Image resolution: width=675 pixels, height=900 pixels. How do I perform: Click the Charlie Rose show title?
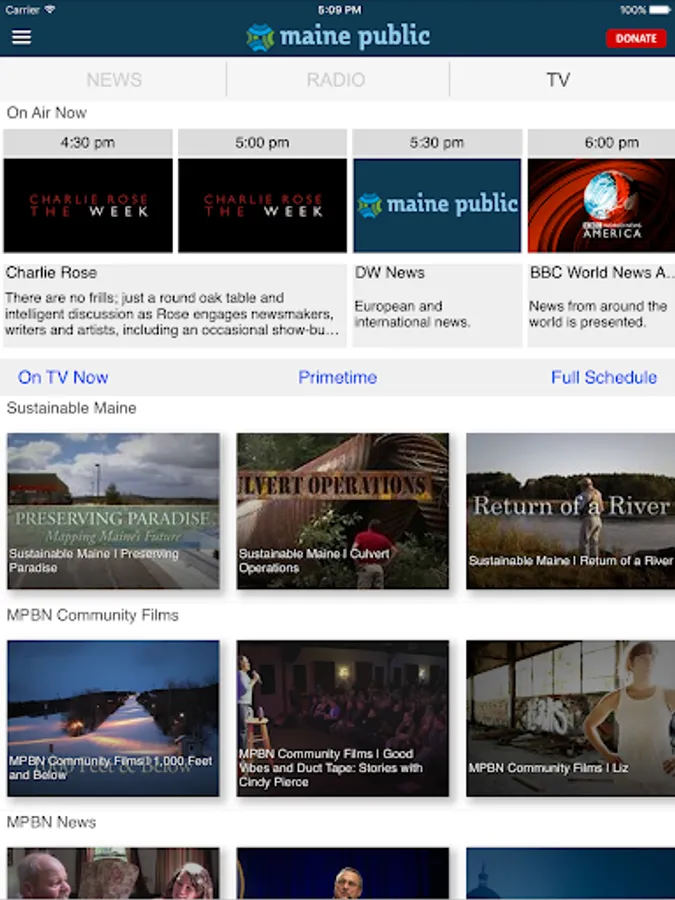tap(51, 273)
